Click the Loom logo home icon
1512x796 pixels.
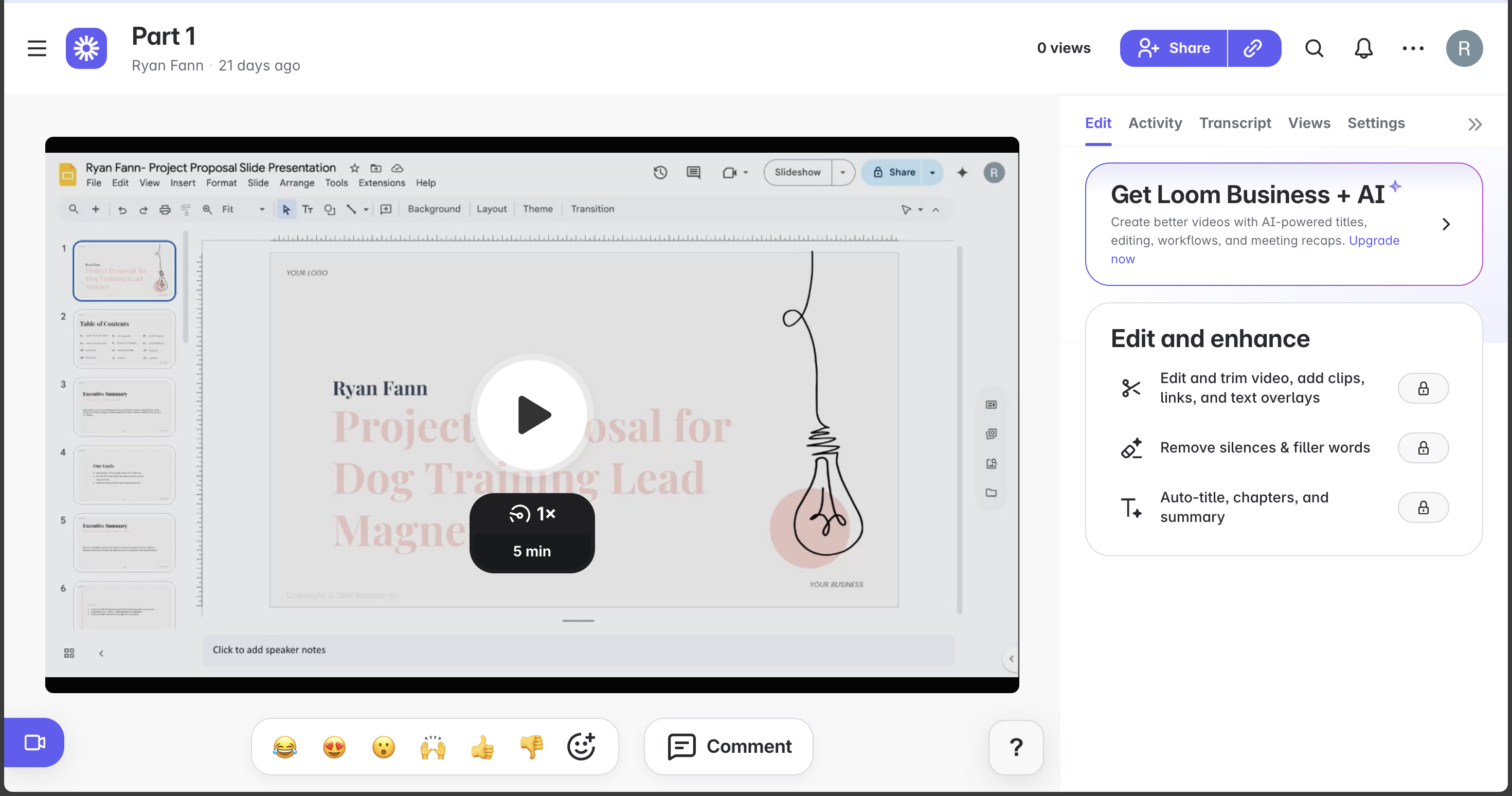pyautogui.click(x=86, y=48)
